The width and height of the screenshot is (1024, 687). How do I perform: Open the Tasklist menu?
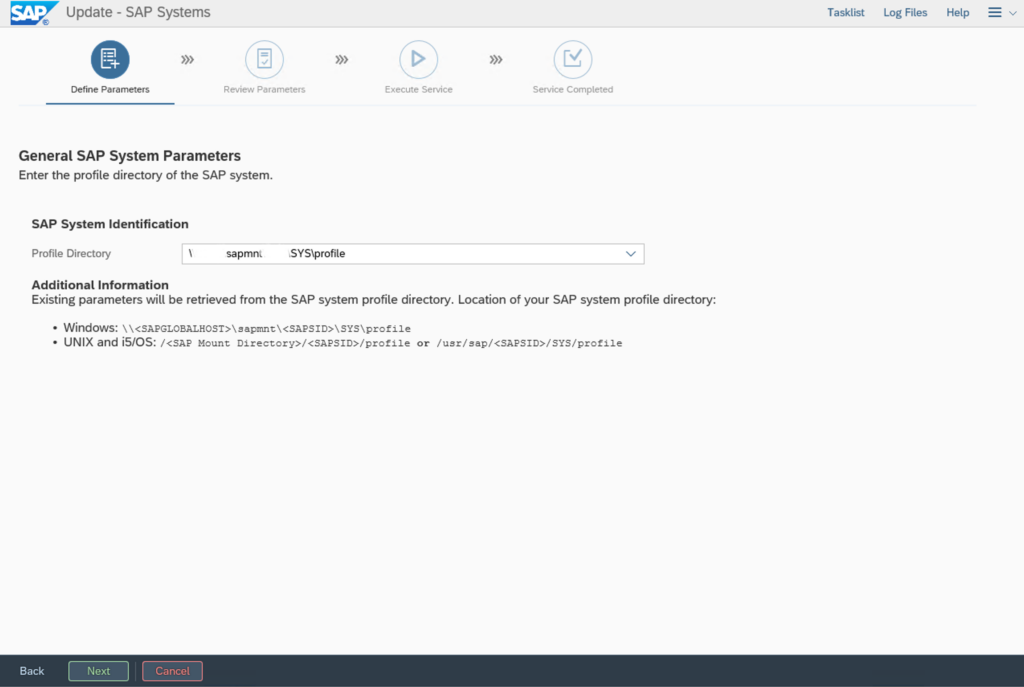click(x=846, y=12)
